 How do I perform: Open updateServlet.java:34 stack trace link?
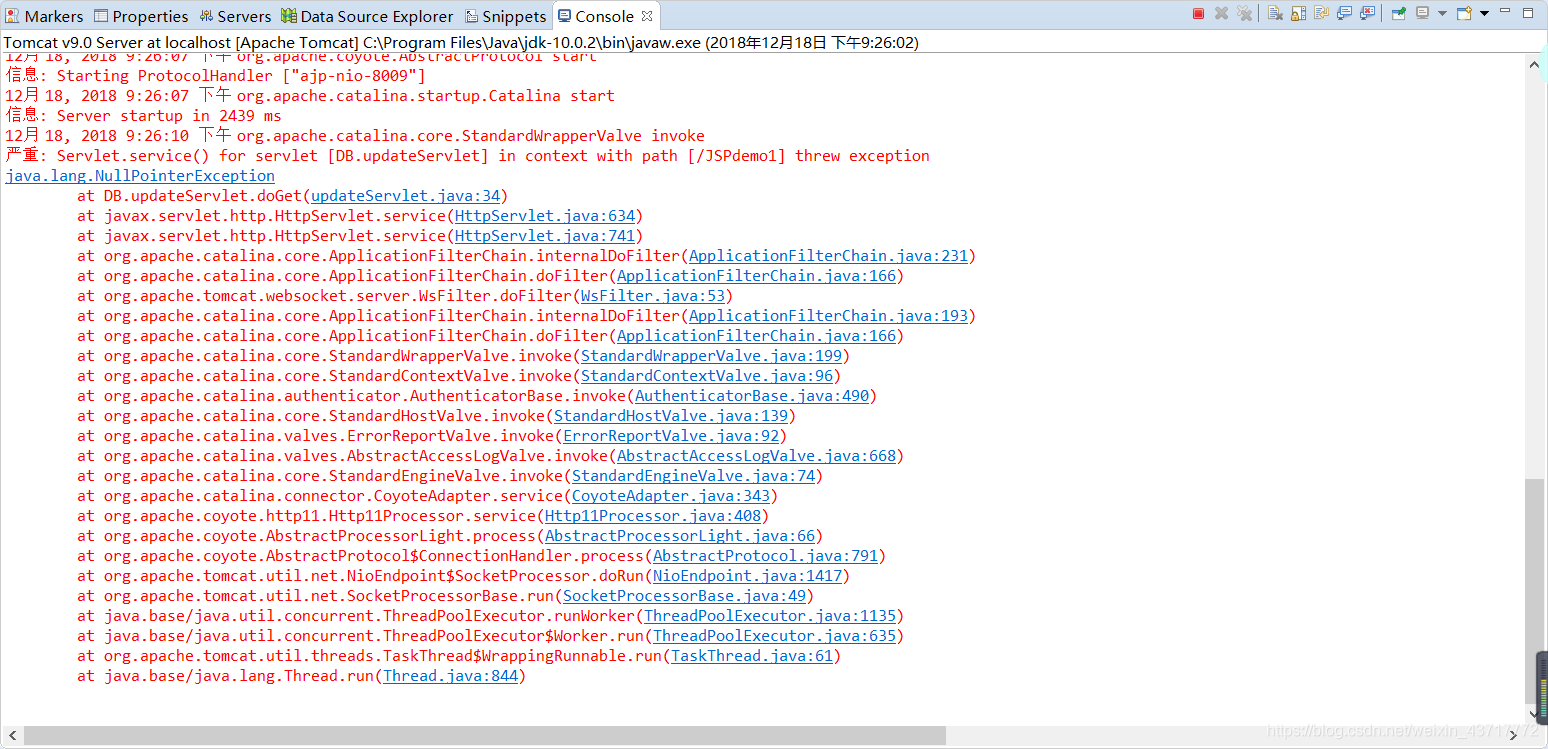[406, 196]
